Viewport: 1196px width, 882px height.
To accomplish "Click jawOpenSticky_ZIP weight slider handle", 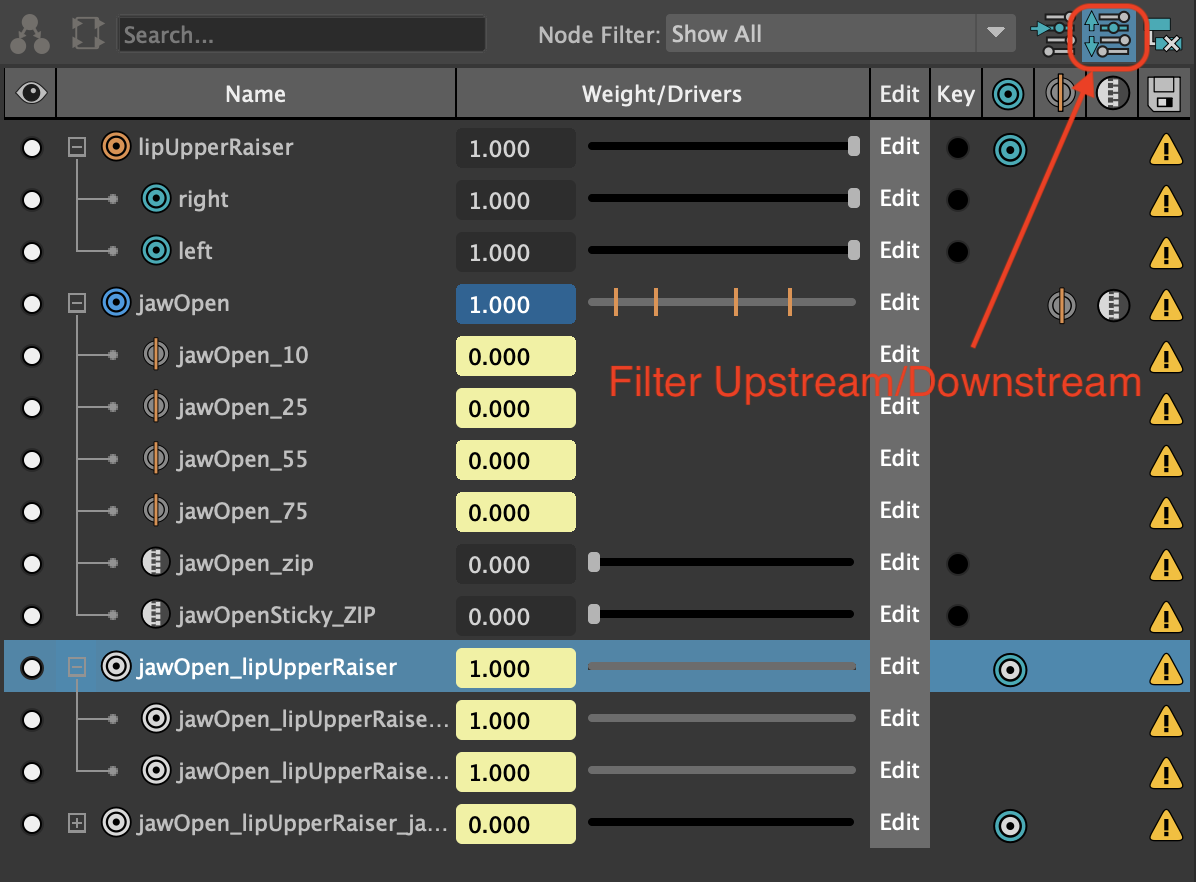I will coord(594,614).
